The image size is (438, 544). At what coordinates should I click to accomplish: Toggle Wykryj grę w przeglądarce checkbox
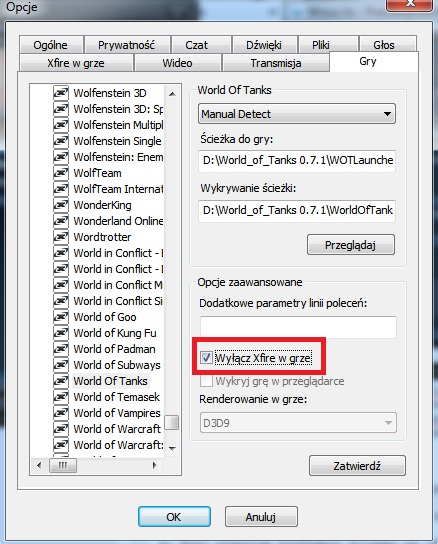[206, 381]
